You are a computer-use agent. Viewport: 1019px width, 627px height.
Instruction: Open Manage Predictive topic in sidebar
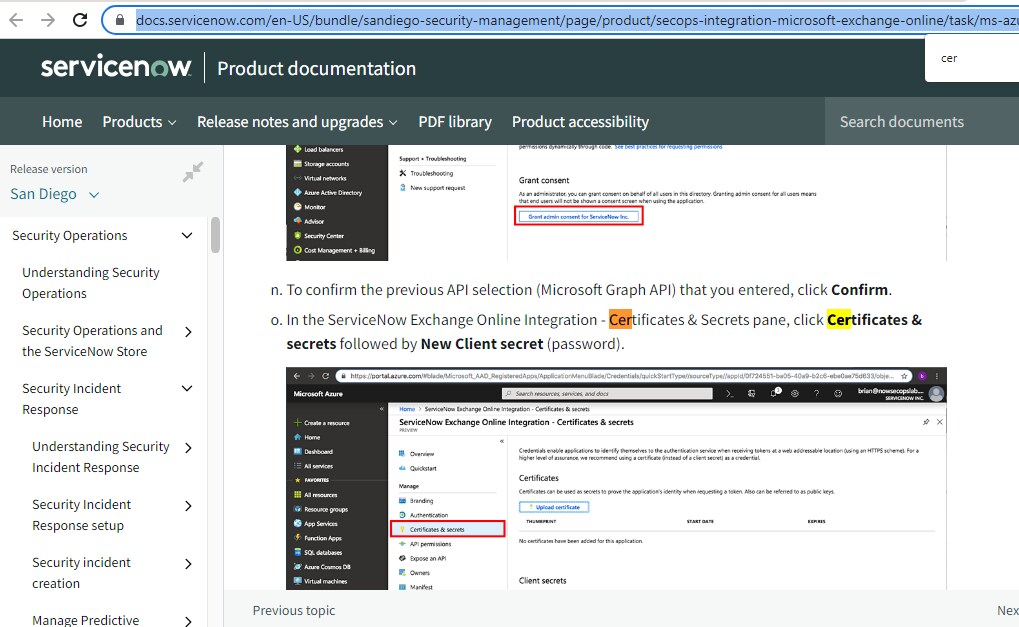86,620
